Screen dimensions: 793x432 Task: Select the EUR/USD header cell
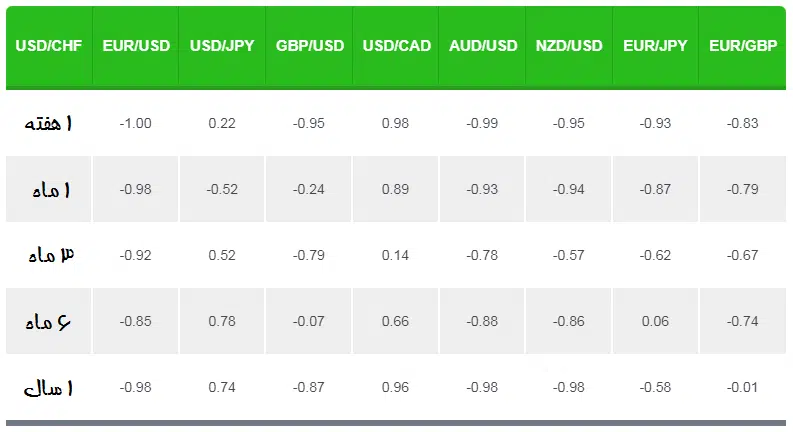tap(136, 46)
